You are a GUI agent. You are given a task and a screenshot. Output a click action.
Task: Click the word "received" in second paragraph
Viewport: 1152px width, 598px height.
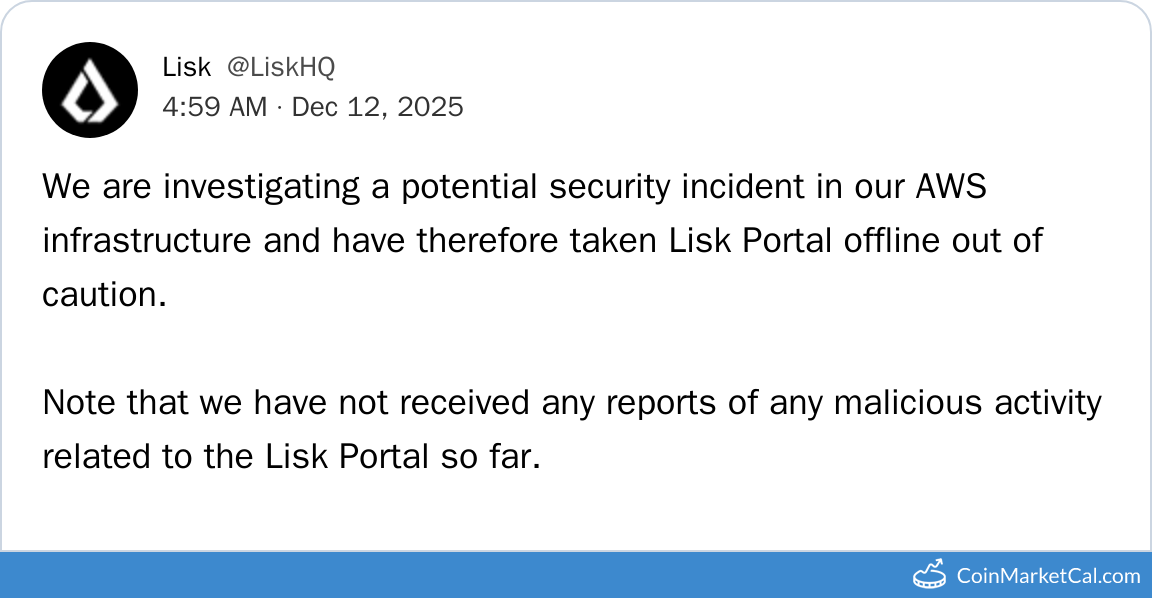pyautogui.click(x=463, y=403)
